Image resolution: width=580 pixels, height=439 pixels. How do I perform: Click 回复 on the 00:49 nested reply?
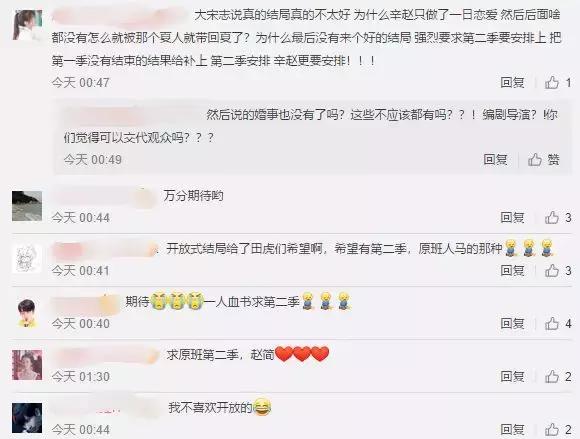click(x=495, y=160)
